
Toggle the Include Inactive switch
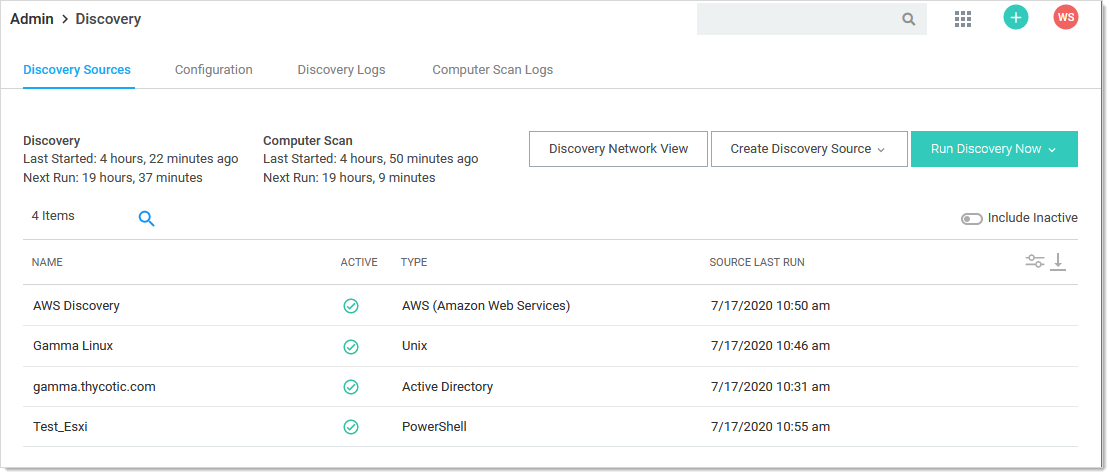(971, 219)
